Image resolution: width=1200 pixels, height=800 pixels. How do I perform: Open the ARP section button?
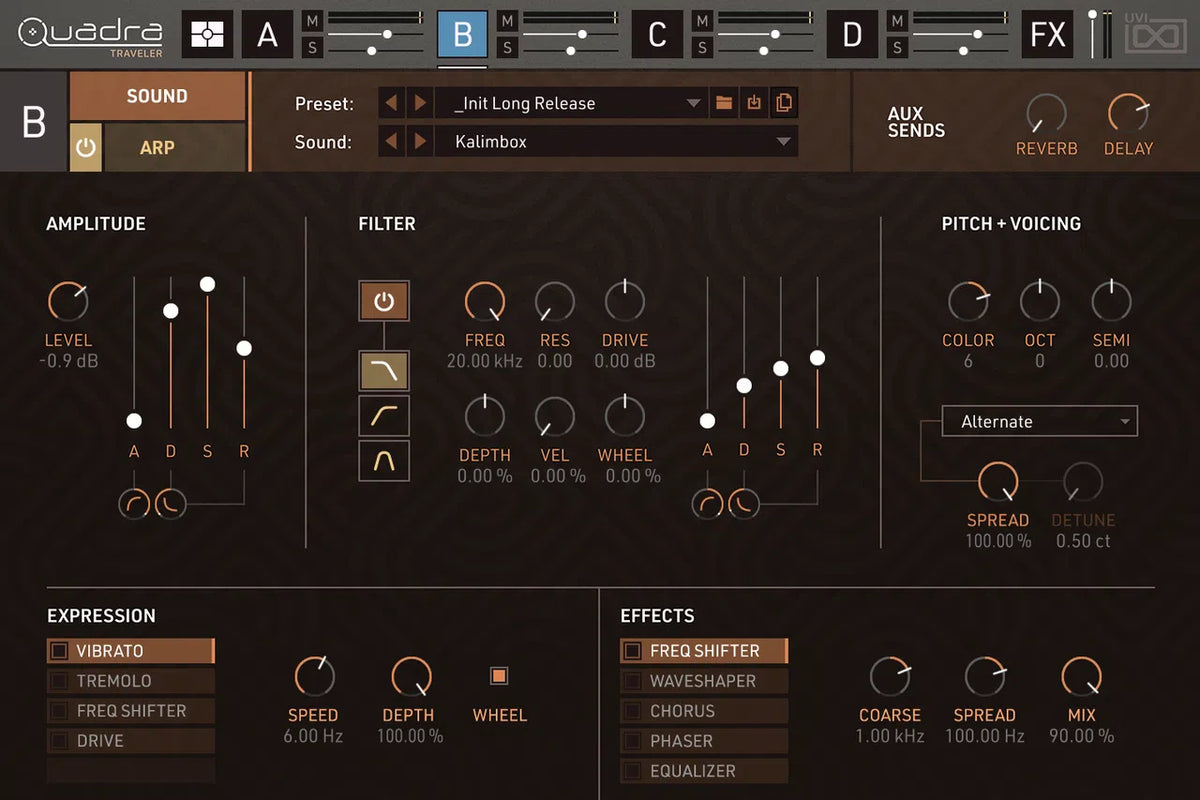point(157,147)
